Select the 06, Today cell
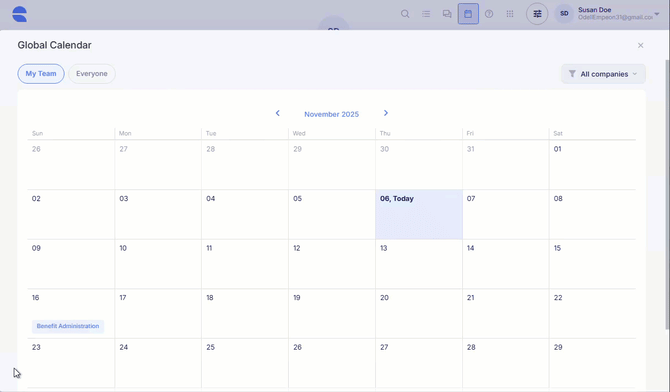 pyautogui.click(x=419, y=214)
